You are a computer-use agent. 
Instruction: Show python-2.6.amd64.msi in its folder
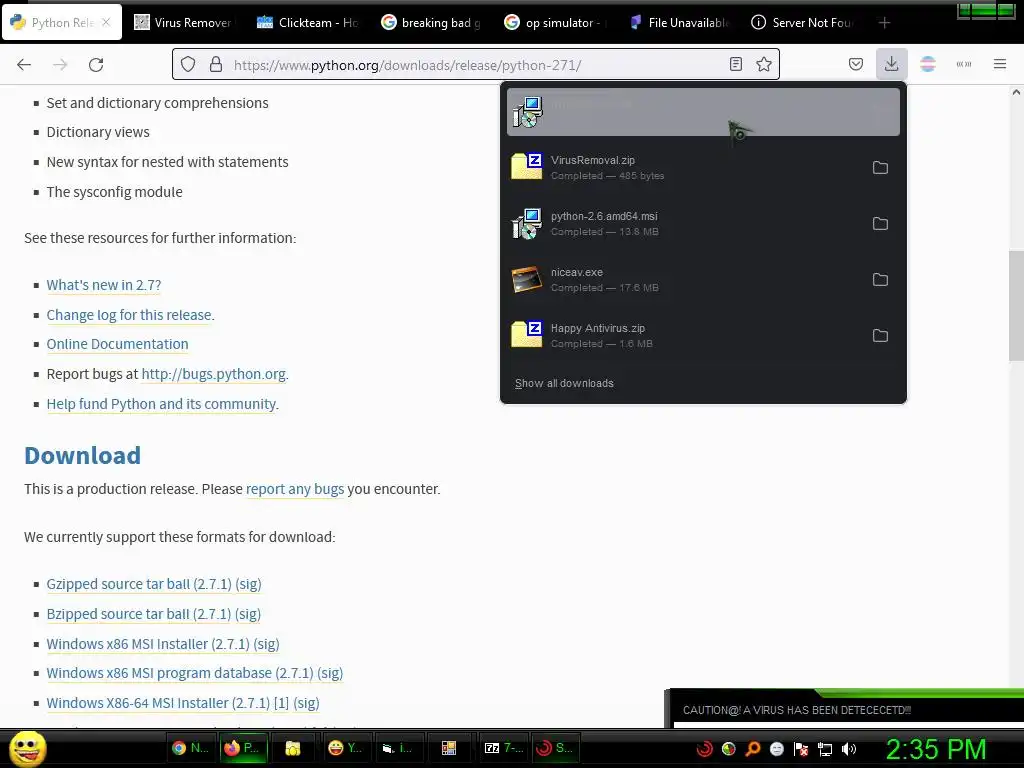coord(880,224)
